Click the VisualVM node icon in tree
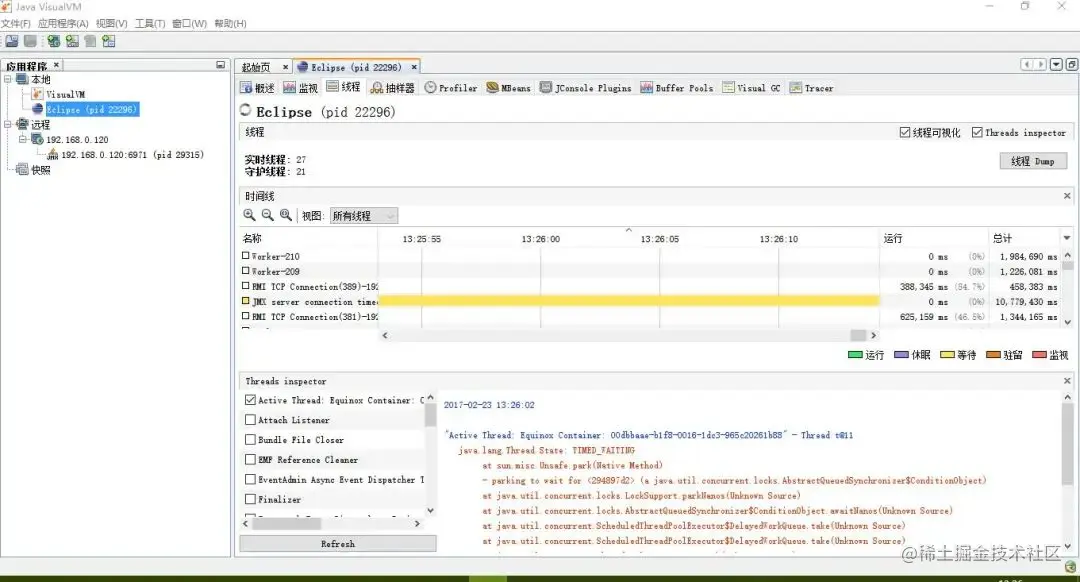This screenshot has height=582, width=1080. coord(37,94)
